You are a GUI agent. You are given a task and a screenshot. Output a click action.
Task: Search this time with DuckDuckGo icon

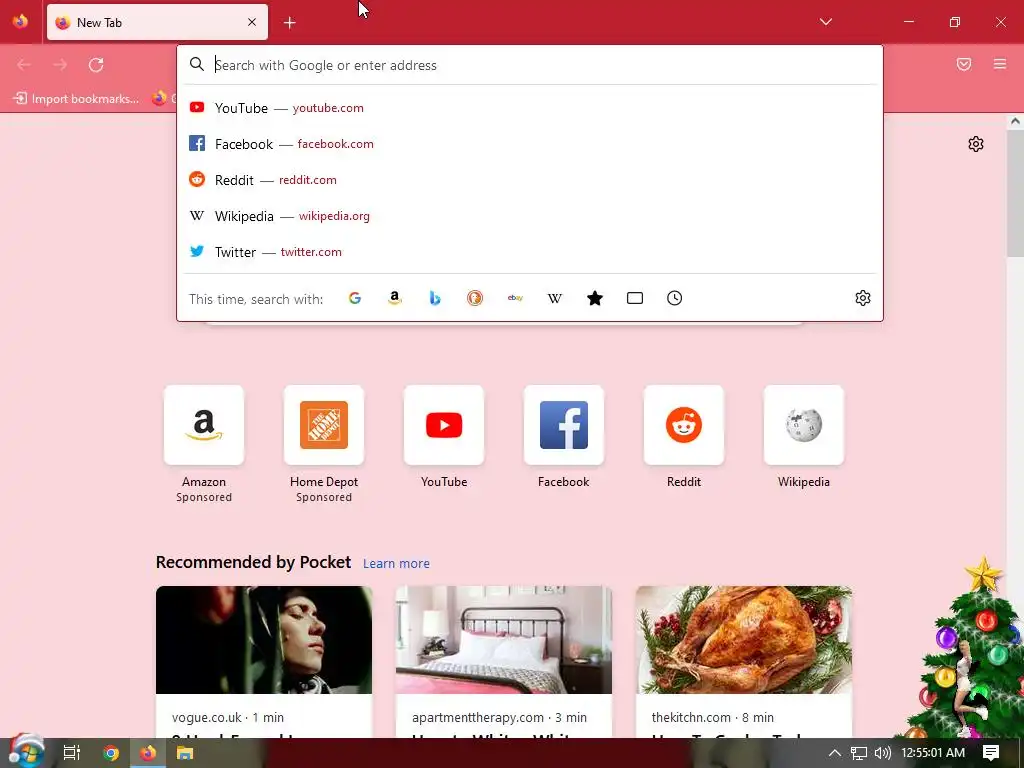point(475,298)
